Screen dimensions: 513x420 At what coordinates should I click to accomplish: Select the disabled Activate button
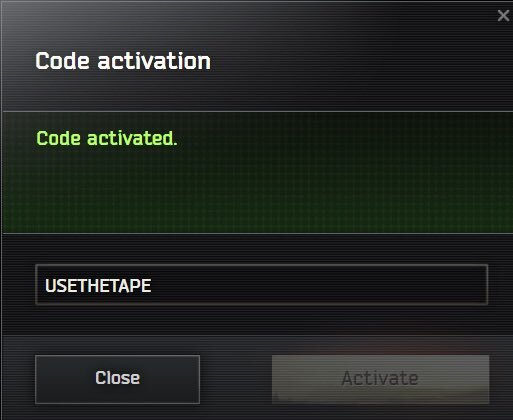point(380,379)
